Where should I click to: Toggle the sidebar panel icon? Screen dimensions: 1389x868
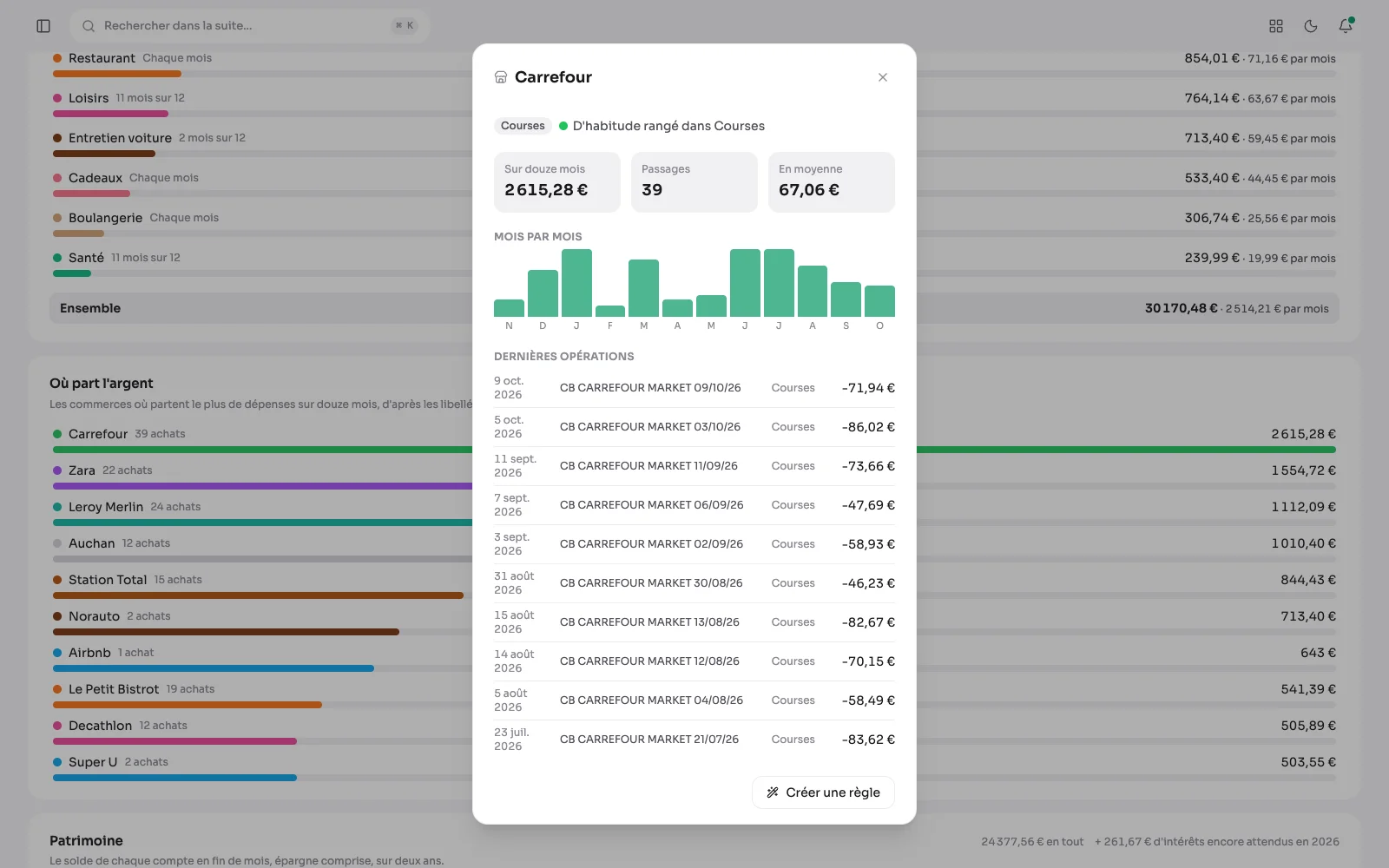(x=43, y=26)
